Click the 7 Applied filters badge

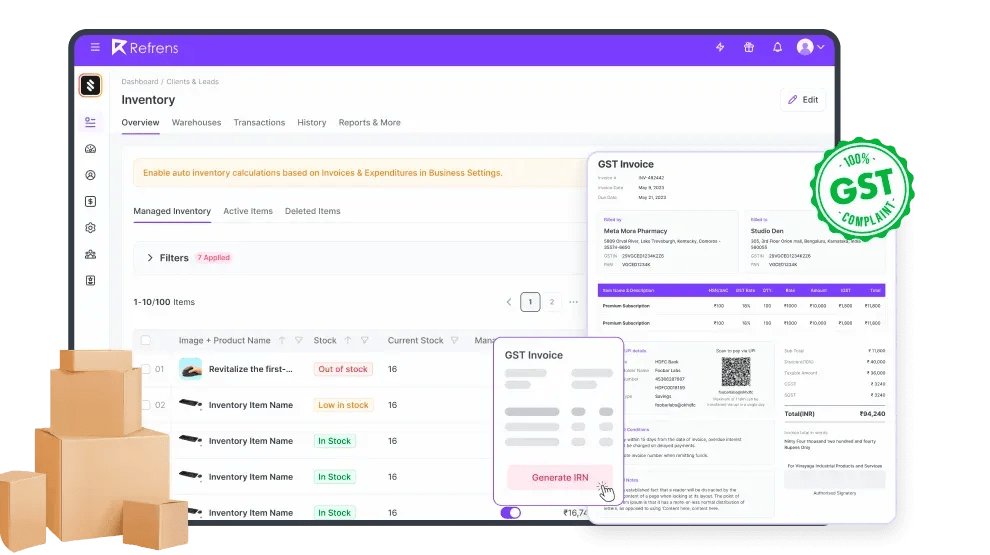pos(213,258)
